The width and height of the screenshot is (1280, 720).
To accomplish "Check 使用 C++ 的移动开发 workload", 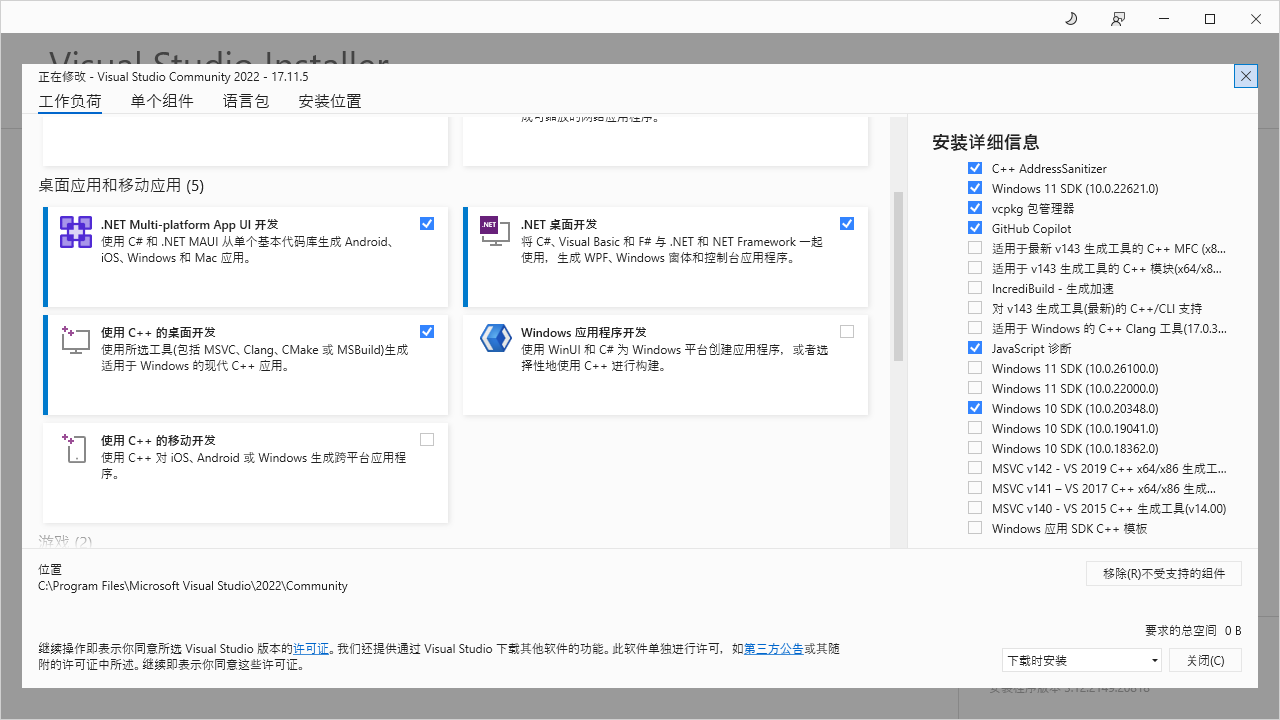I will 427,440.
